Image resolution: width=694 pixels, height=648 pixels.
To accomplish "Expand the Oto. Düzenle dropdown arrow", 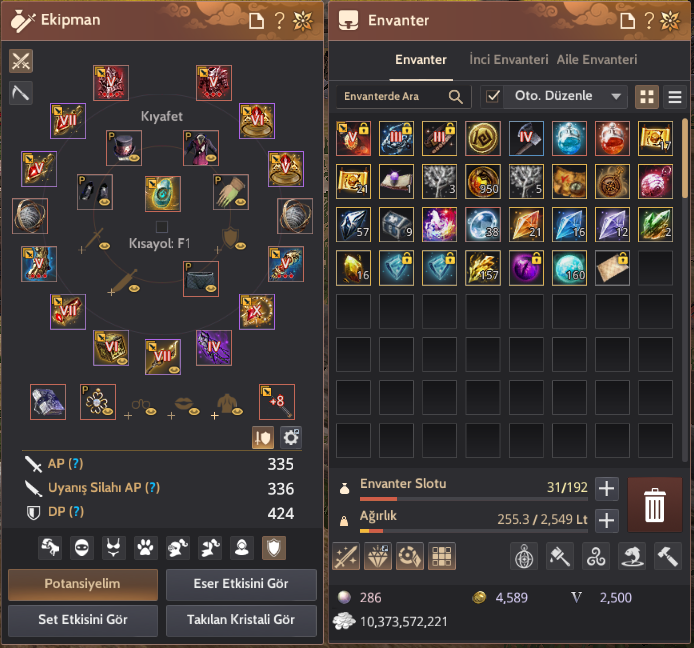I will (616, 96).
